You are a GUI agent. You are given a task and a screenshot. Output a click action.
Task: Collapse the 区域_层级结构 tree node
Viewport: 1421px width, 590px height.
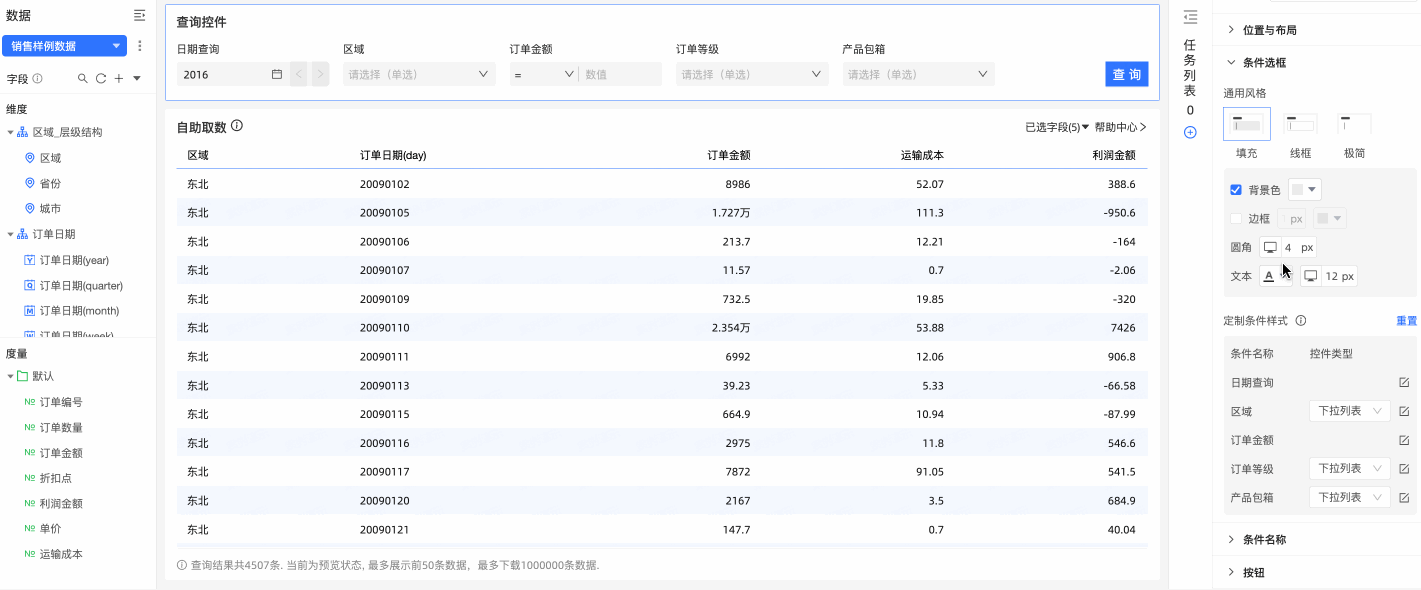10,132
